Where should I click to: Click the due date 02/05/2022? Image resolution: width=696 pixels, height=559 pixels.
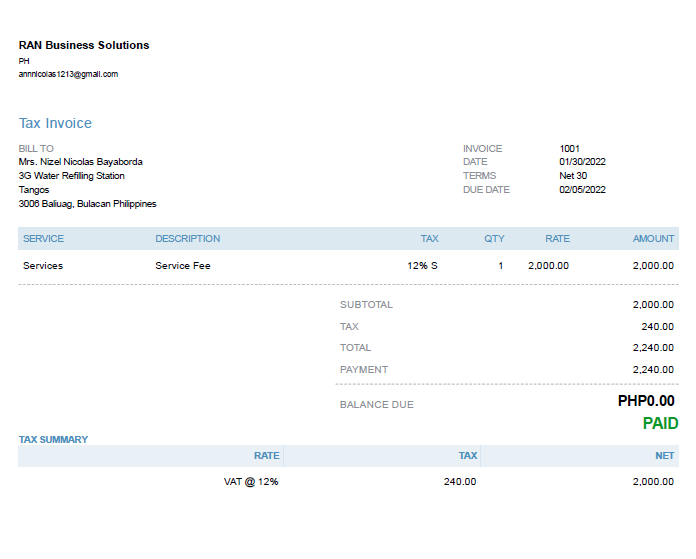click(x=582, y=190)
